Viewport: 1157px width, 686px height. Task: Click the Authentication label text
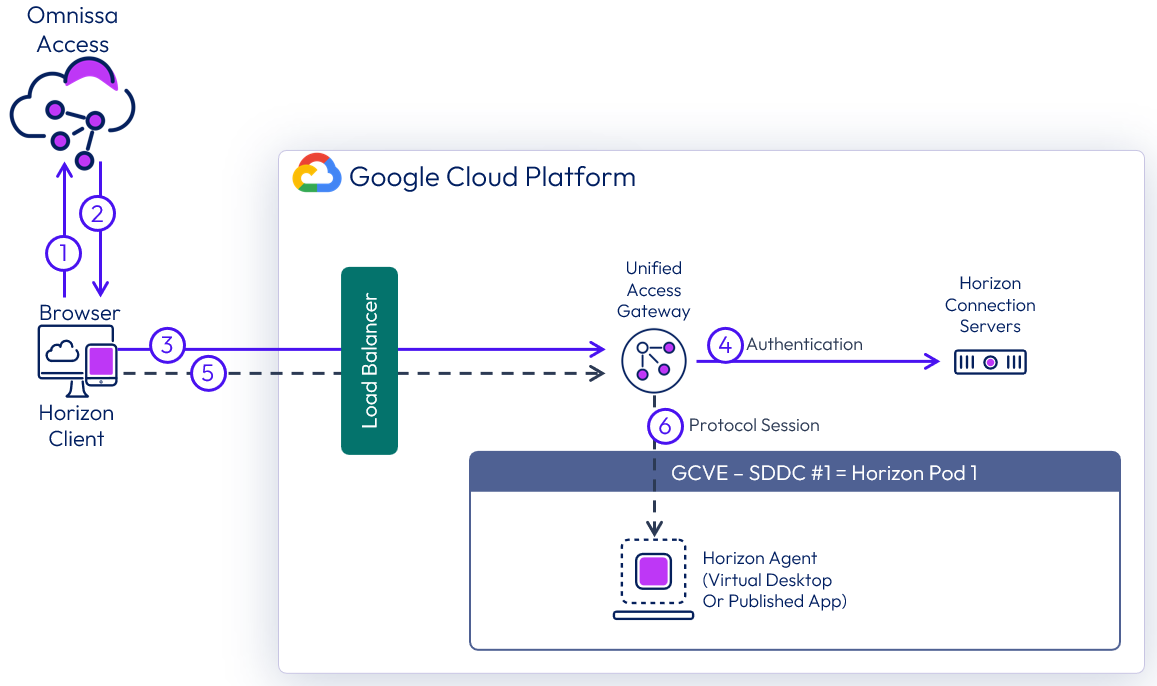click(x=804, y=344)
